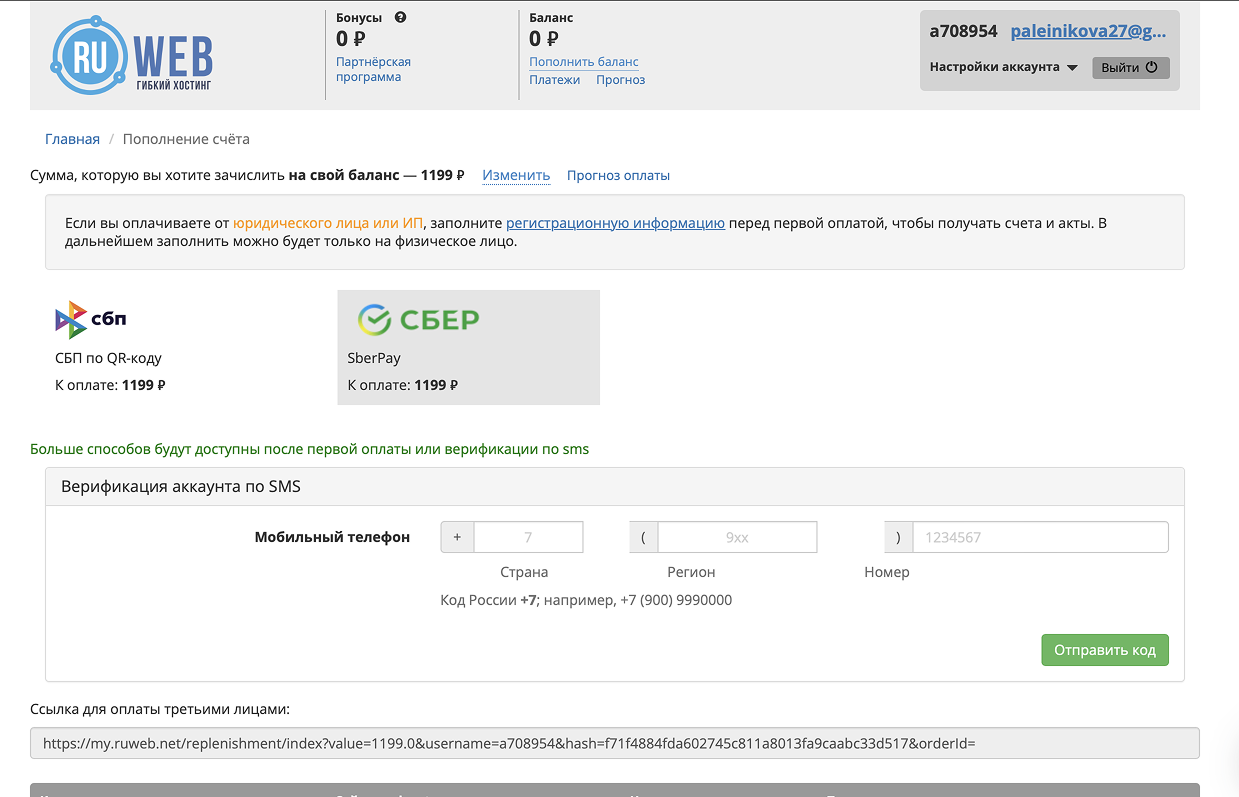Focus the Регион code input field

point(736,537)
